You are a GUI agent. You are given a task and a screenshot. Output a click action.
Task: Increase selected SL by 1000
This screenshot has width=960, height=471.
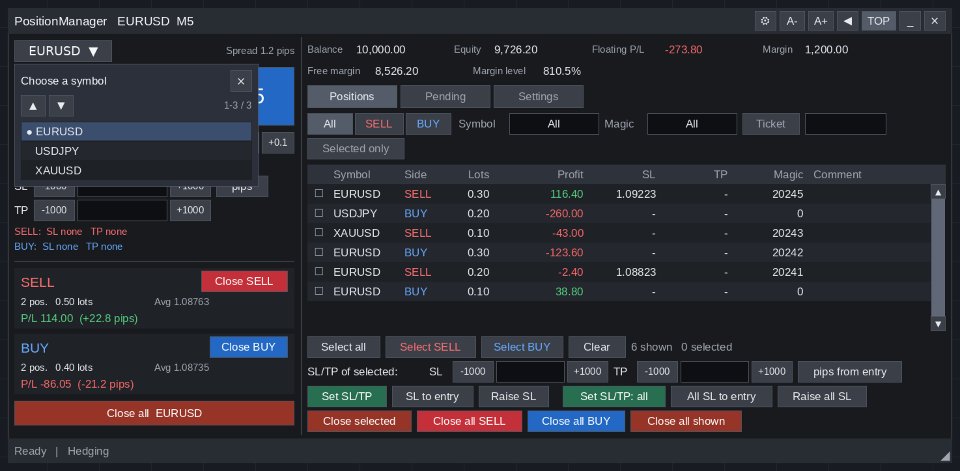coord(587,372)
